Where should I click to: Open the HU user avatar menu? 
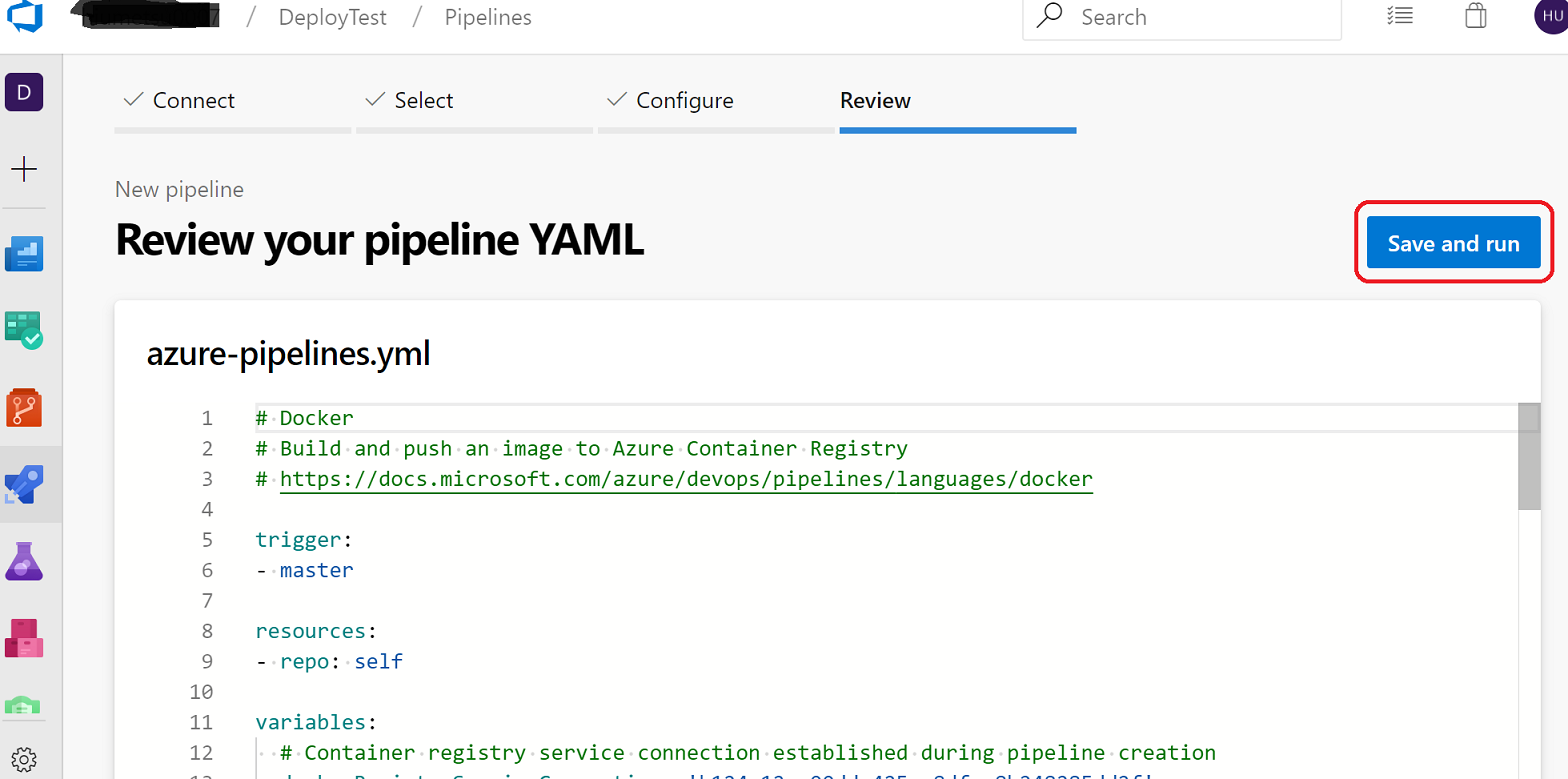1551,14
